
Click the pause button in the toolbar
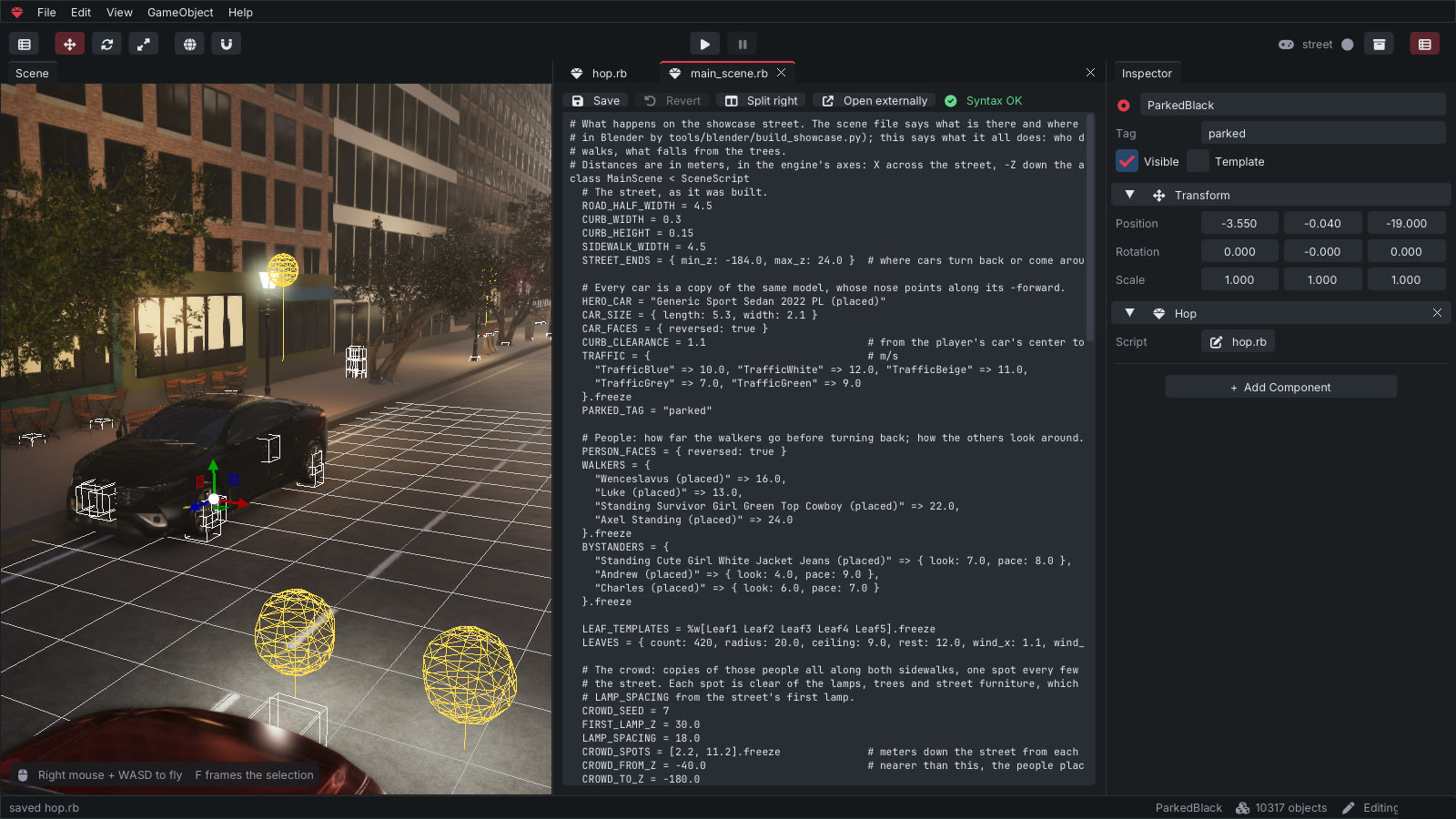tap(743, 44)
